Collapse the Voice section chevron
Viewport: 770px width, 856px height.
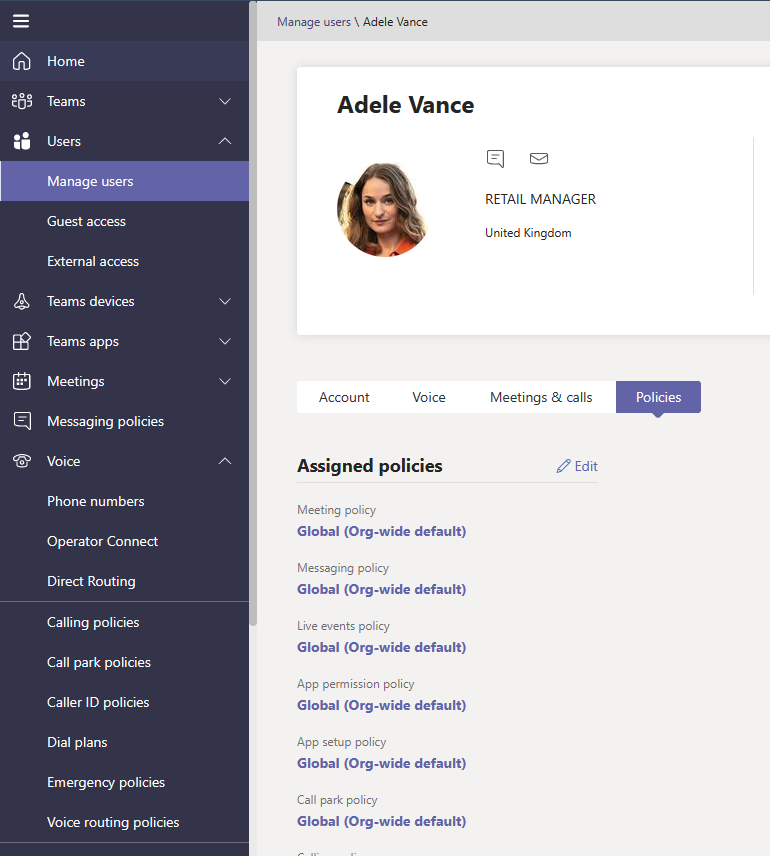(x=225, y=461)
